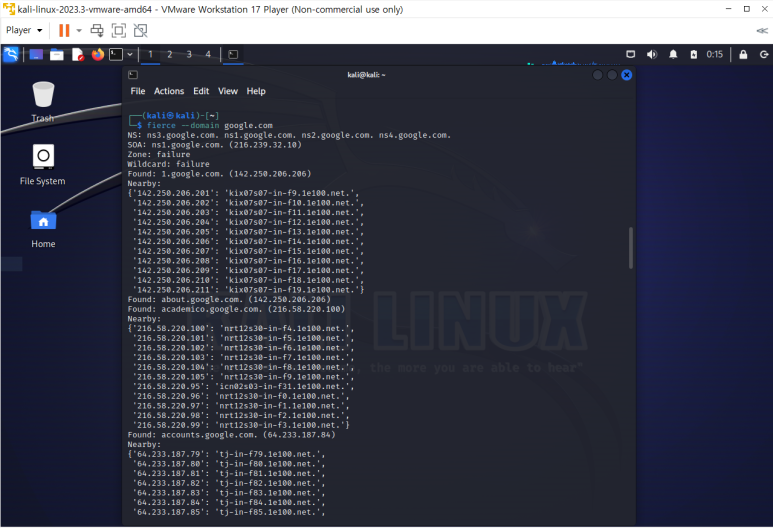This screenshot has width=773, height=528.
Task: Click the 'fierce --domain google.com' command line
Action: [210, 125]
